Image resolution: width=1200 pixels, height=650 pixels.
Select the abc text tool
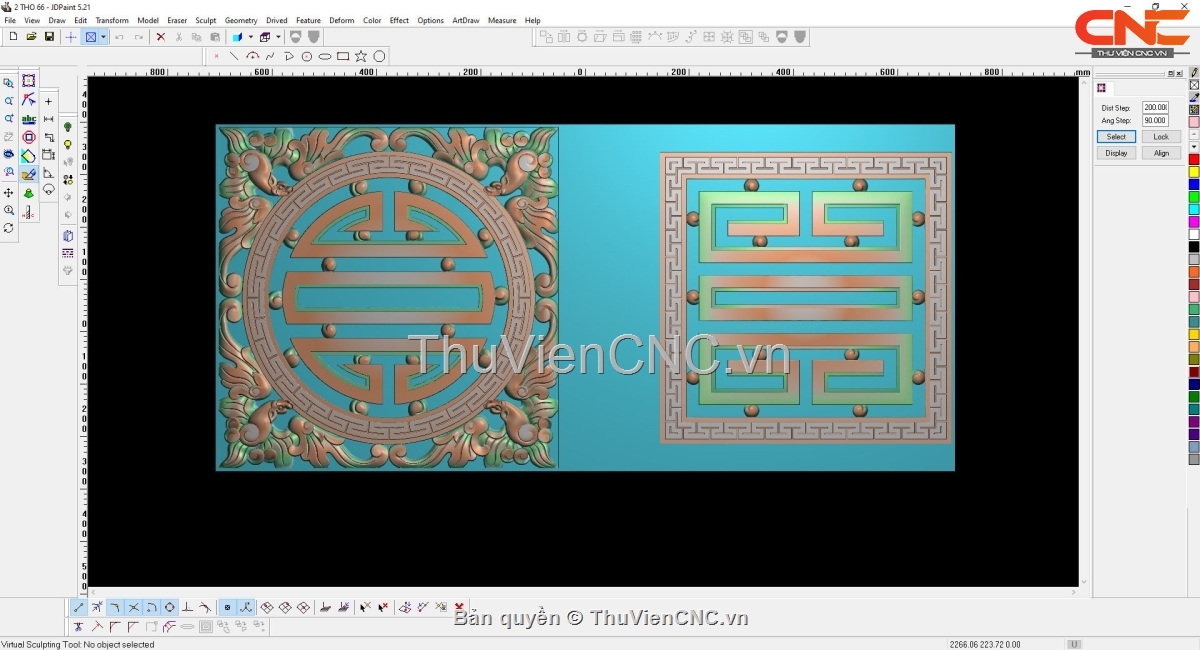click(28, 119)
